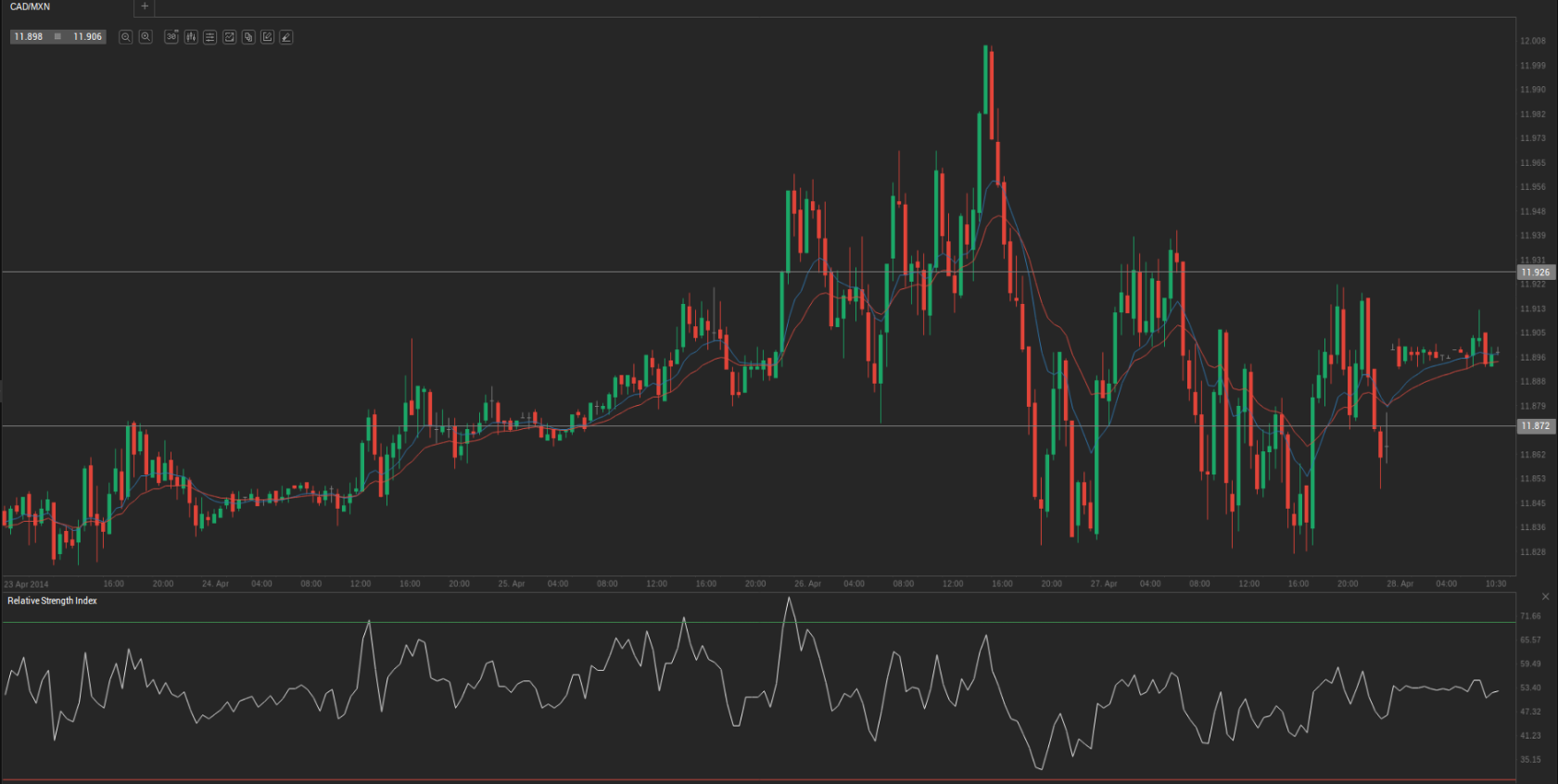Open the drawing tools pencil icon
The image size is (1558, 784).
click(x=267, y=37)
